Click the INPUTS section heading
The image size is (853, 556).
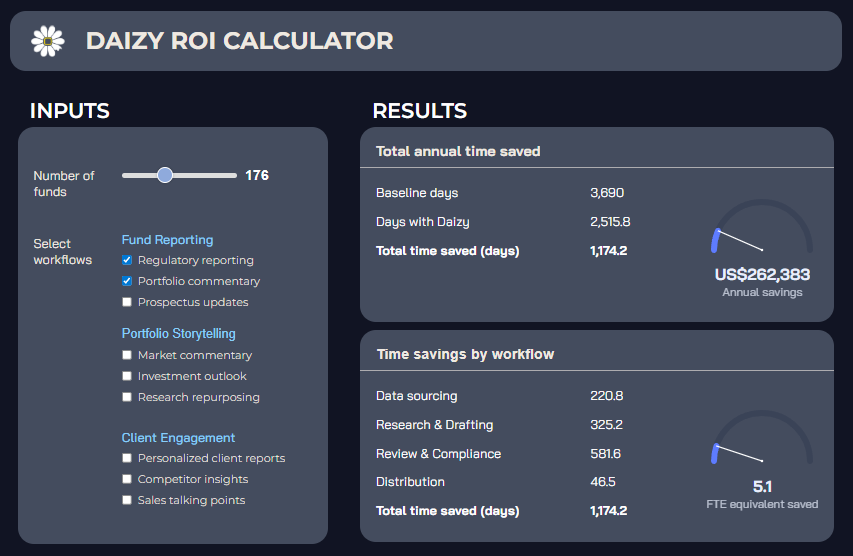click(70, 111)
